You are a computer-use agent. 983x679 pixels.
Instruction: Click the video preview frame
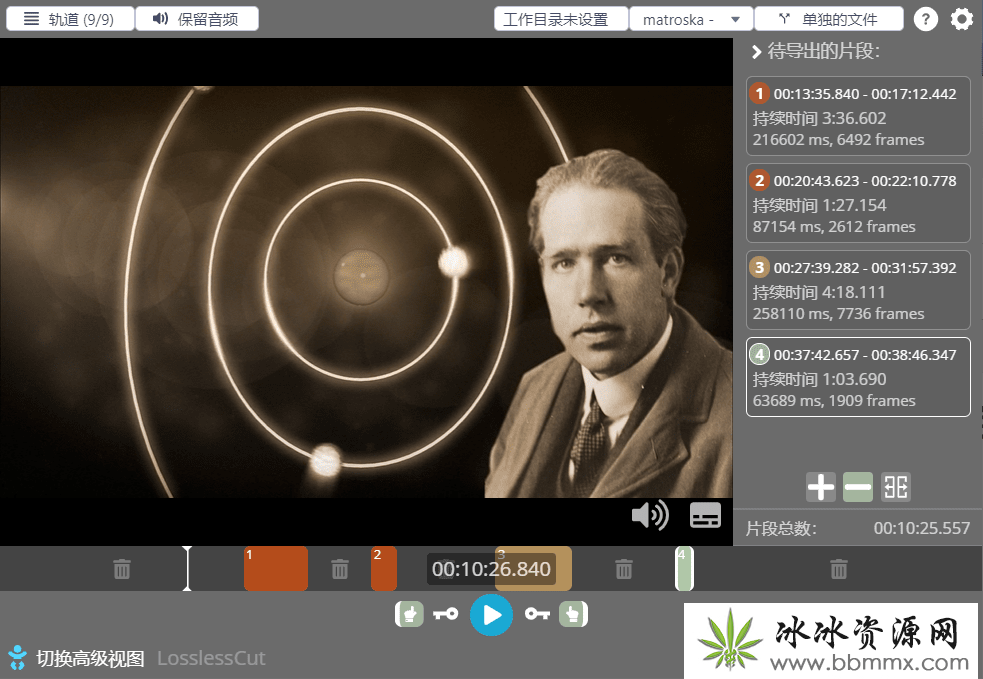click(366, 292)
